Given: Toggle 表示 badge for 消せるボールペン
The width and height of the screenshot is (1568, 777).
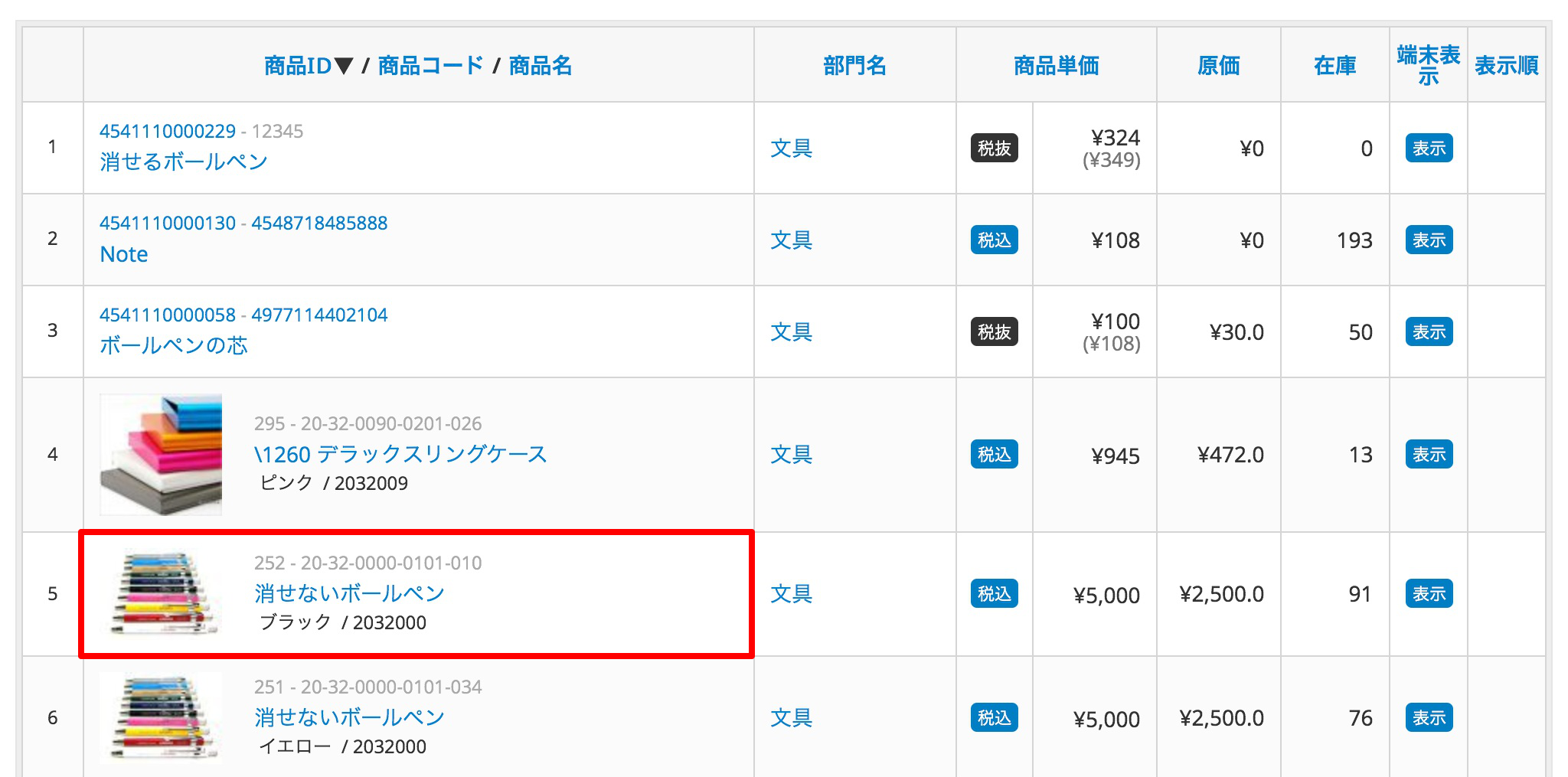Looking at the screenshot, I should (1429, 148).
